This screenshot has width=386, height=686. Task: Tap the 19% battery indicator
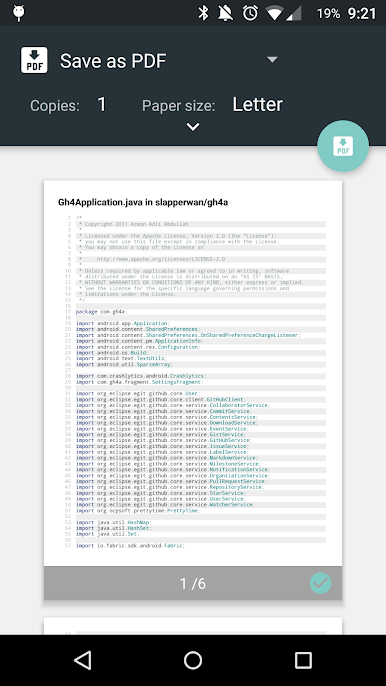[x=328, y=14]
